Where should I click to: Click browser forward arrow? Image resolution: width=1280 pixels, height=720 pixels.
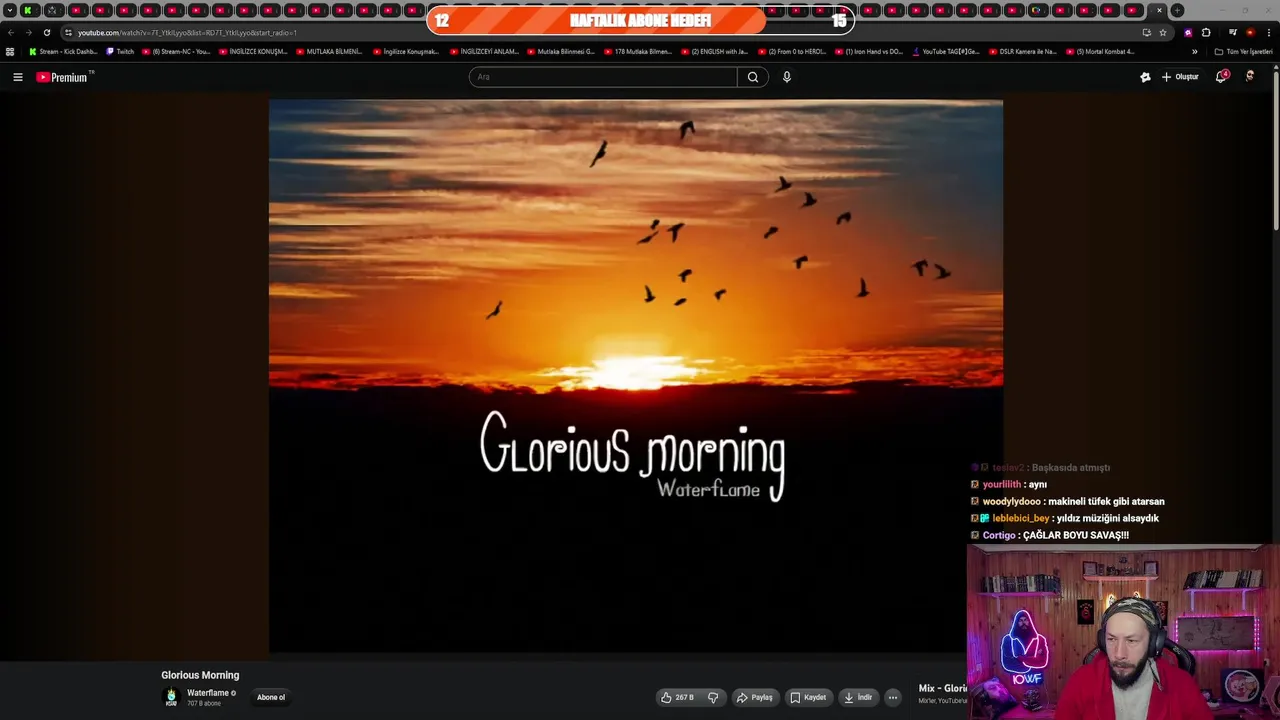click(28, 32)
